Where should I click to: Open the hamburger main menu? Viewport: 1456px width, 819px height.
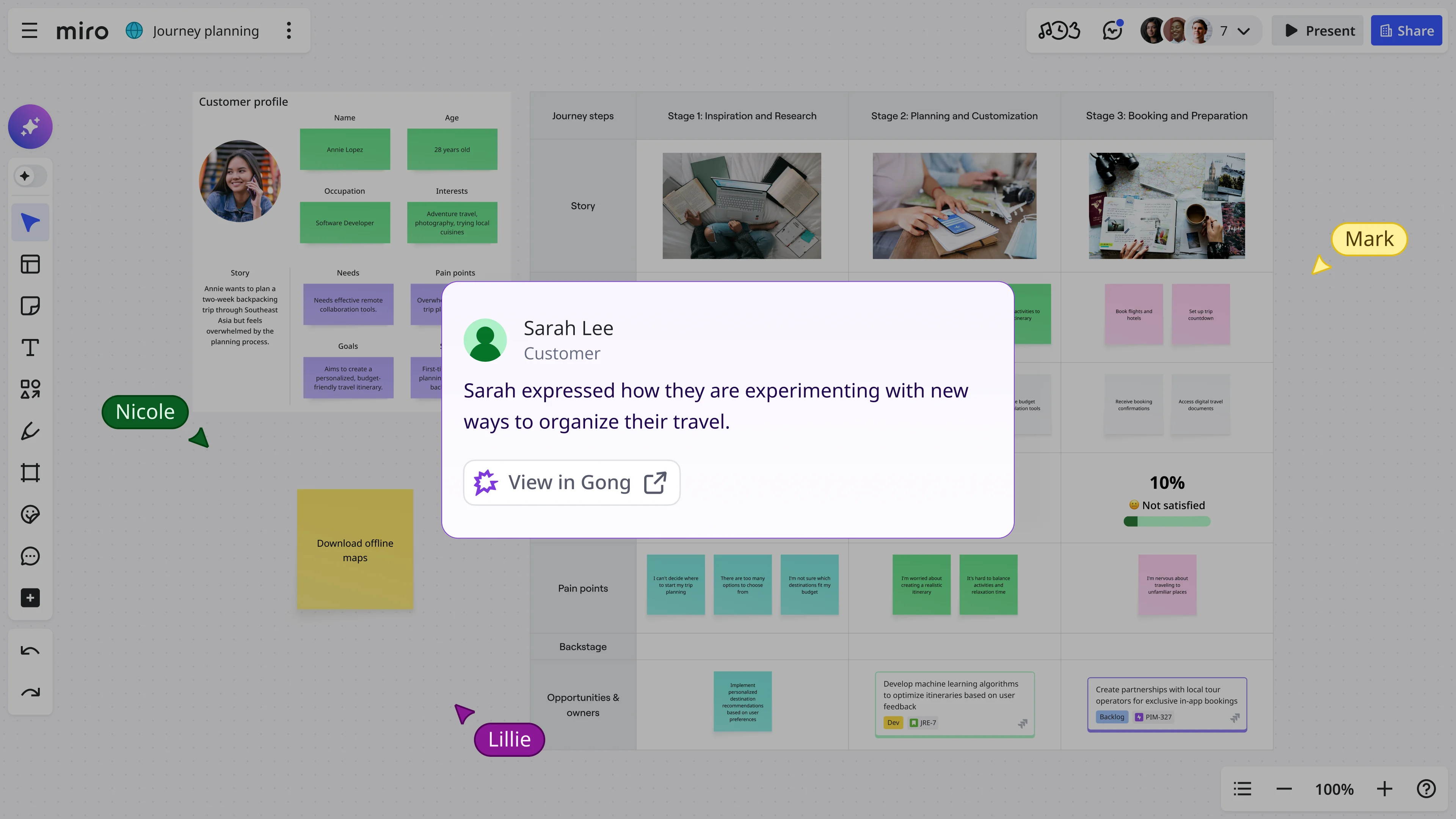30,30
